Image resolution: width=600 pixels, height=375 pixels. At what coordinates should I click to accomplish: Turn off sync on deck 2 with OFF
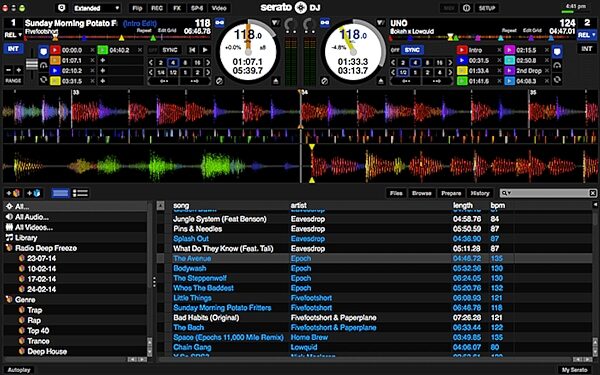pyautogui.click(x=395, y=50)
